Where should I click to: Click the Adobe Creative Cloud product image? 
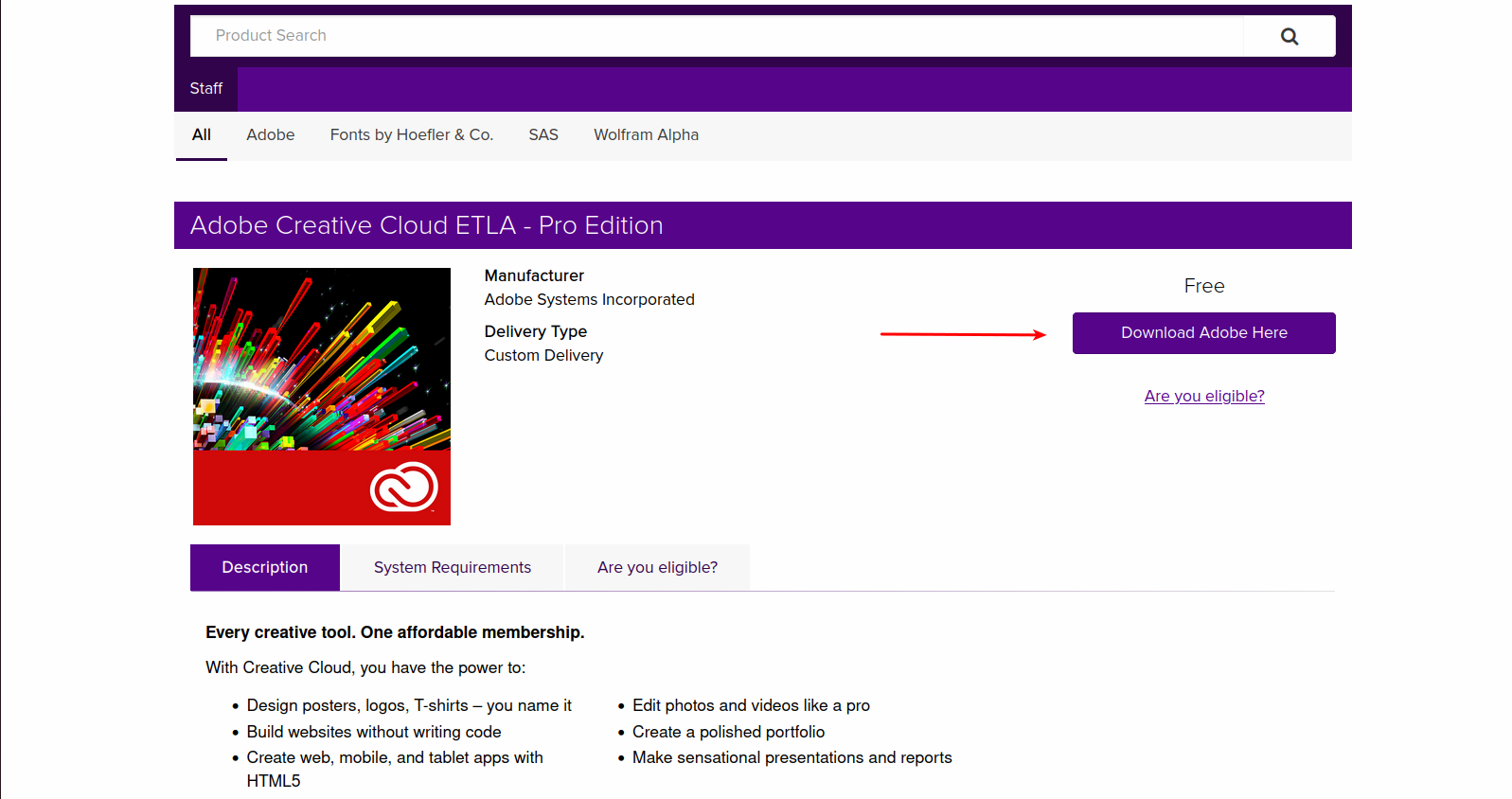click(322, 397)
